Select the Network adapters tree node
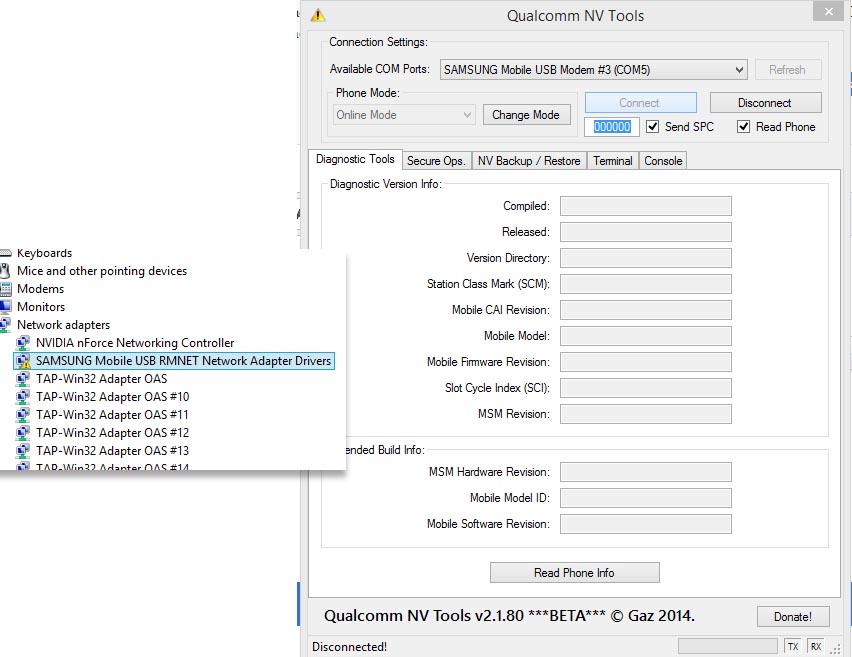Image resolution: width=852 pixels, height=657 pixels. point(63,324)
